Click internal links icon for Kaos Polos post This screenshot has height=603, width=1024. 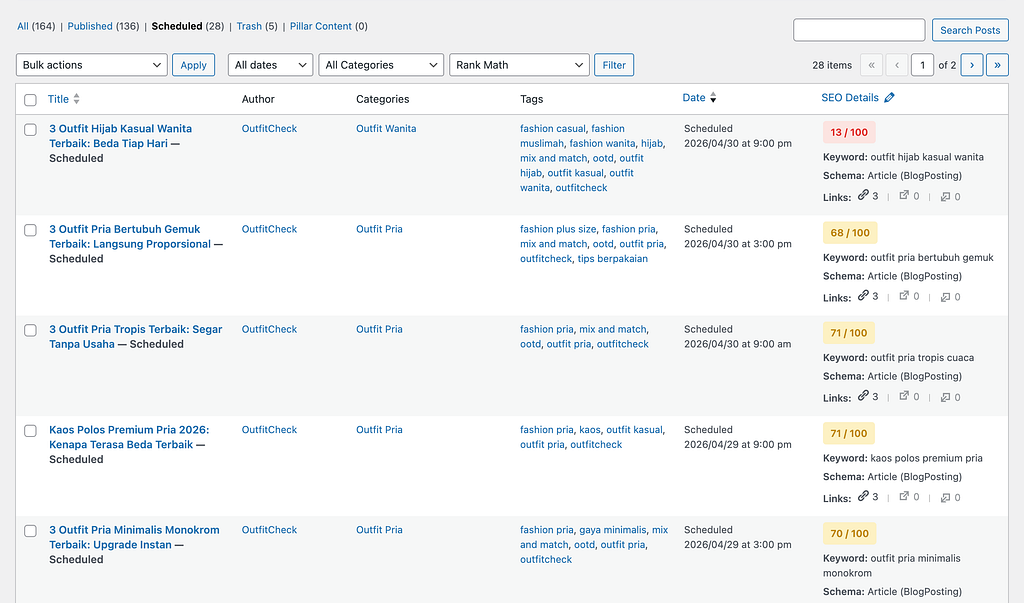[x=863, y=496]
